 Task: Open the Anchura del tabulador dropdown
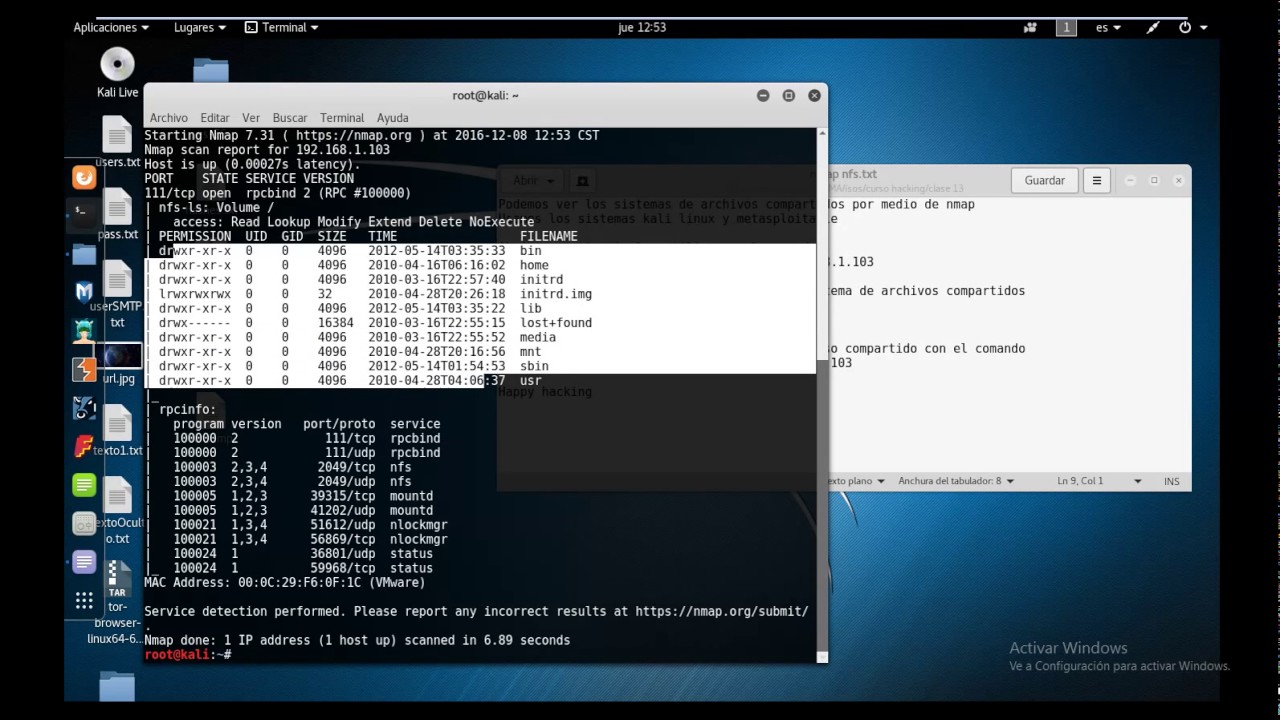[956, 481]
